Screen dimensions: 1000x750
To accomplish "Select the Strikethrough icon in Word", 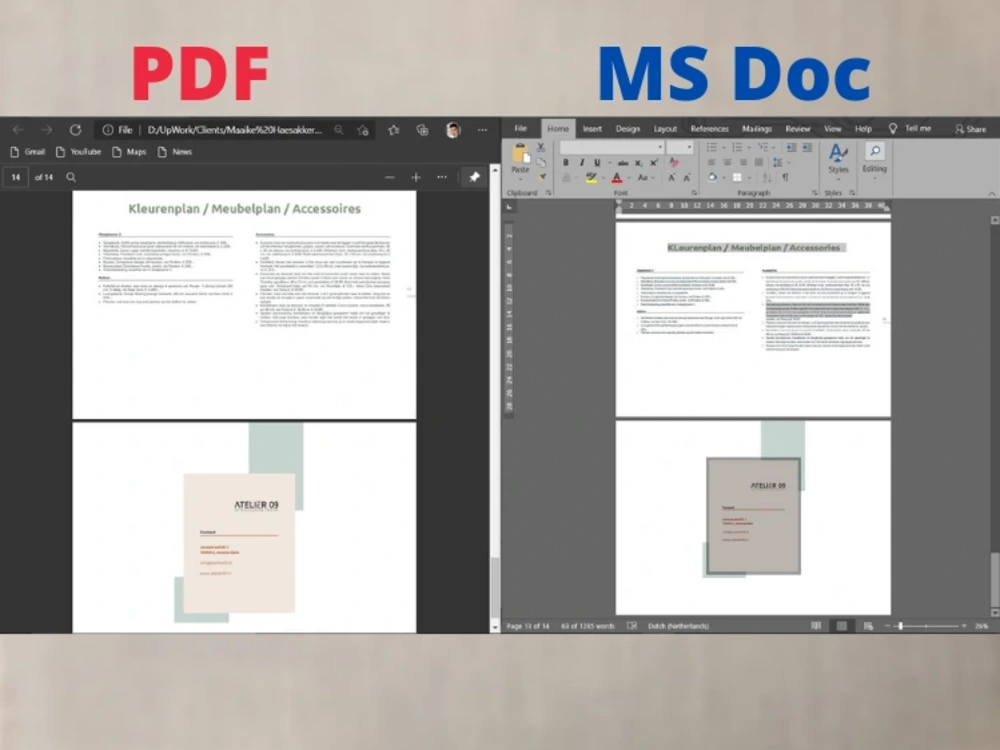I will pos(623,162).
